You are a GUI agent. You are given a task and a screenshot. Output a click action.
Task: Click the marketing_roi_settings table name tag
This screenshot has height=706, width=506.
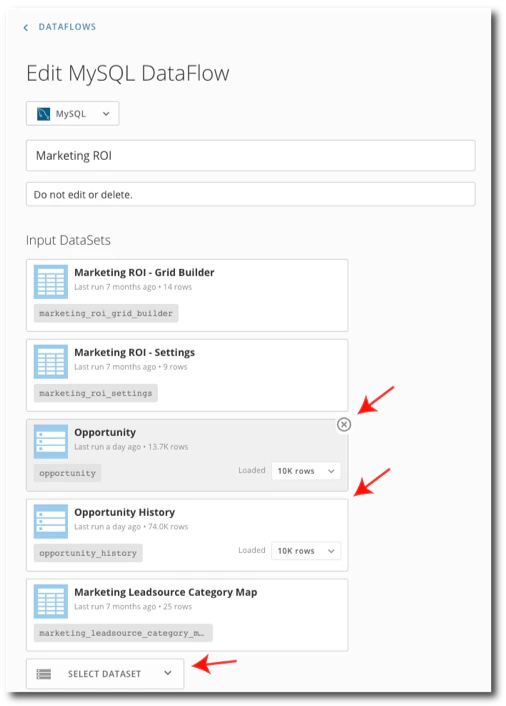coord(95,393)
